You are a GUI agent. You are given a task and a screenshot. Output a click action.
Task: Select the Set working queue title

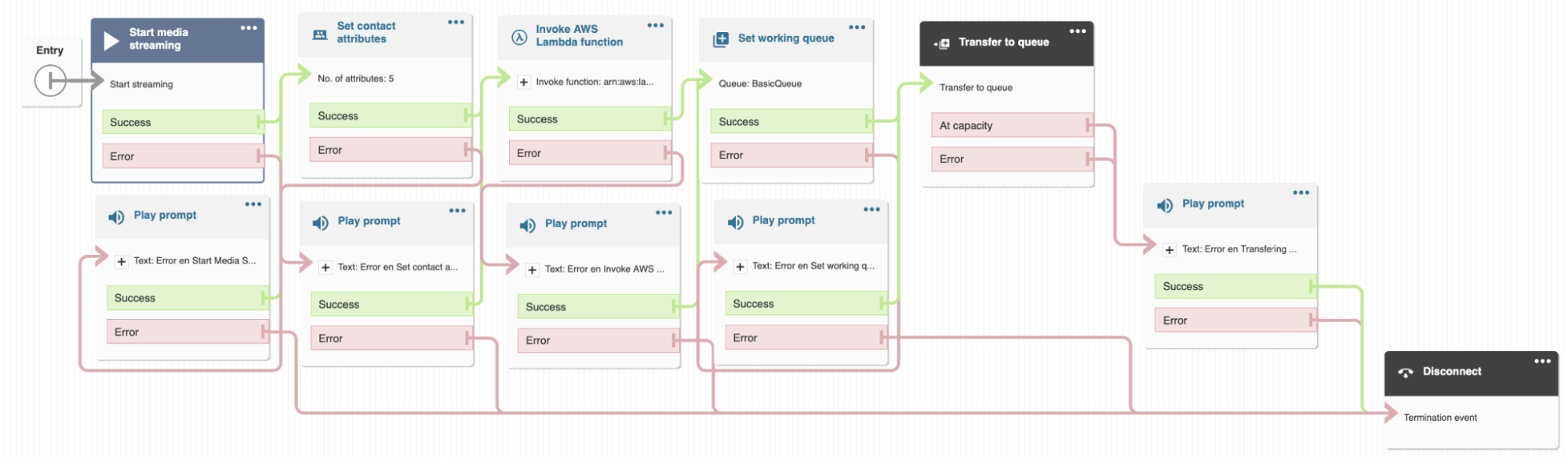pos(786,38)
